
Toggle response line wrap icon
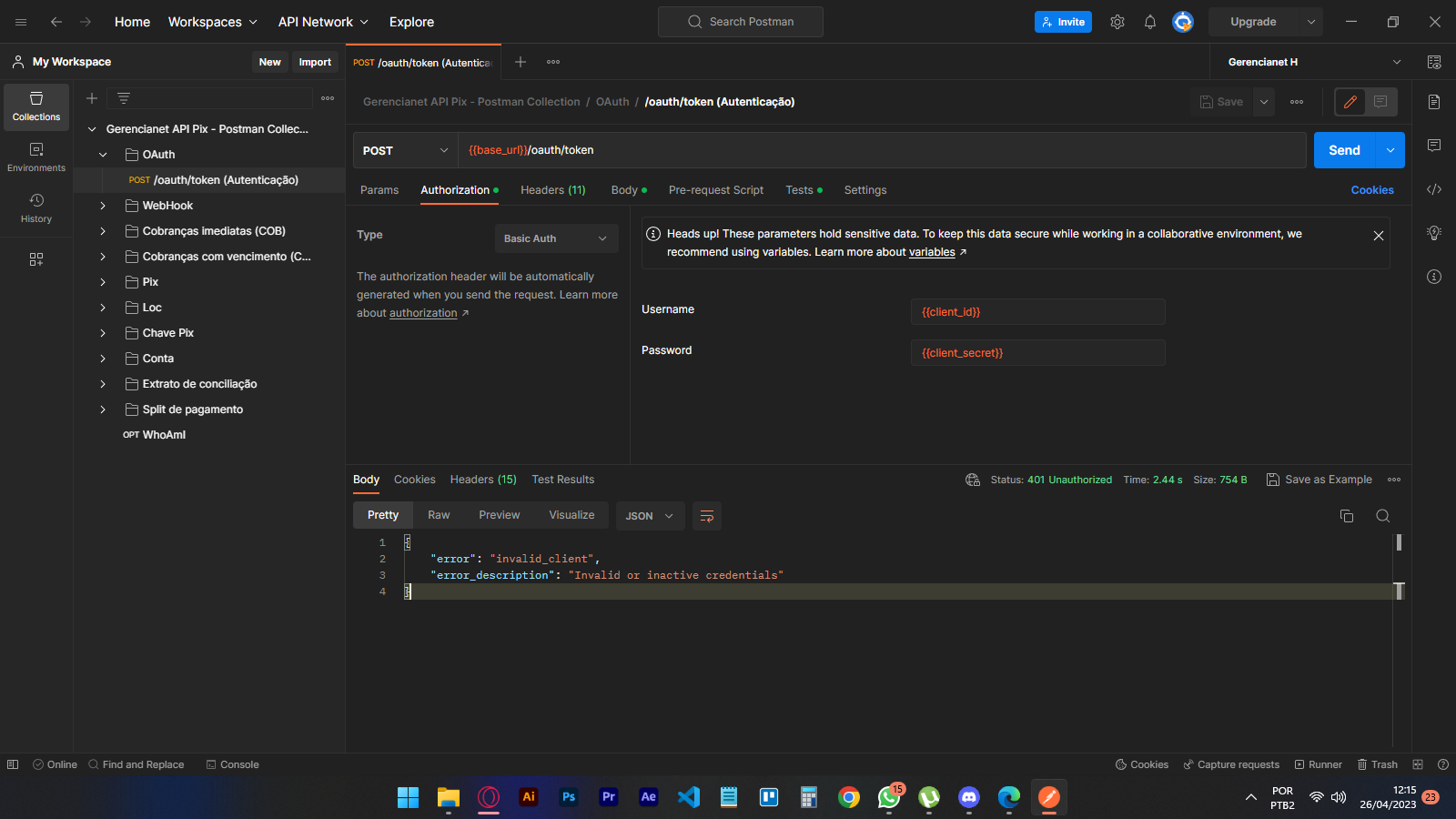pyautogui.click(x=707, y=516)
